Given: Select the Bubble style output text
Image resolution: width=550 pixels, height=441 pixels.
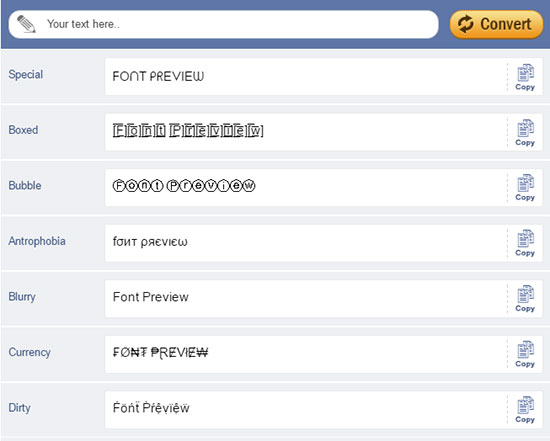Looking at the screenshot, I should [x=184, y=186].
